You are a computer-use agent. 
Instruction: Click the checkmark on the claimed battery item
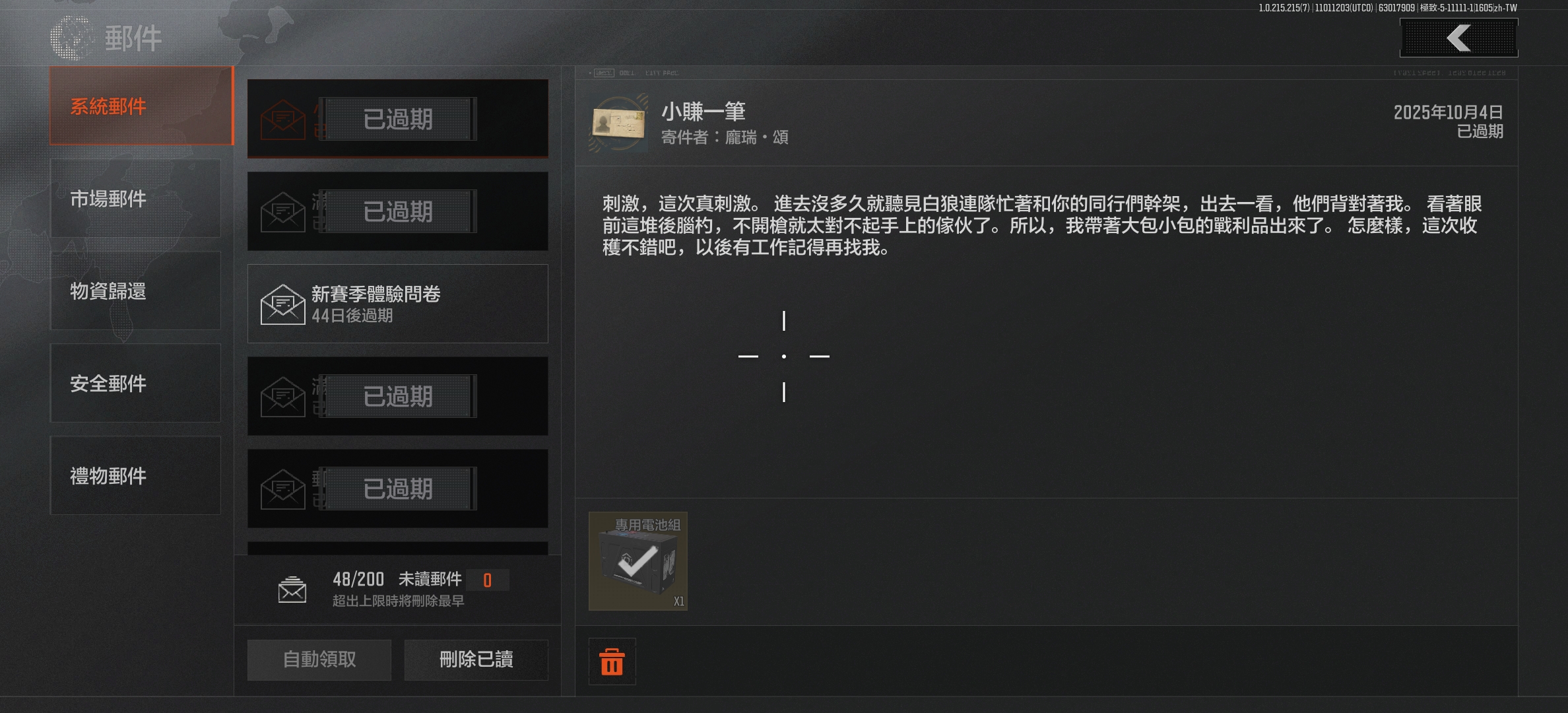click(x=637, y=561)
